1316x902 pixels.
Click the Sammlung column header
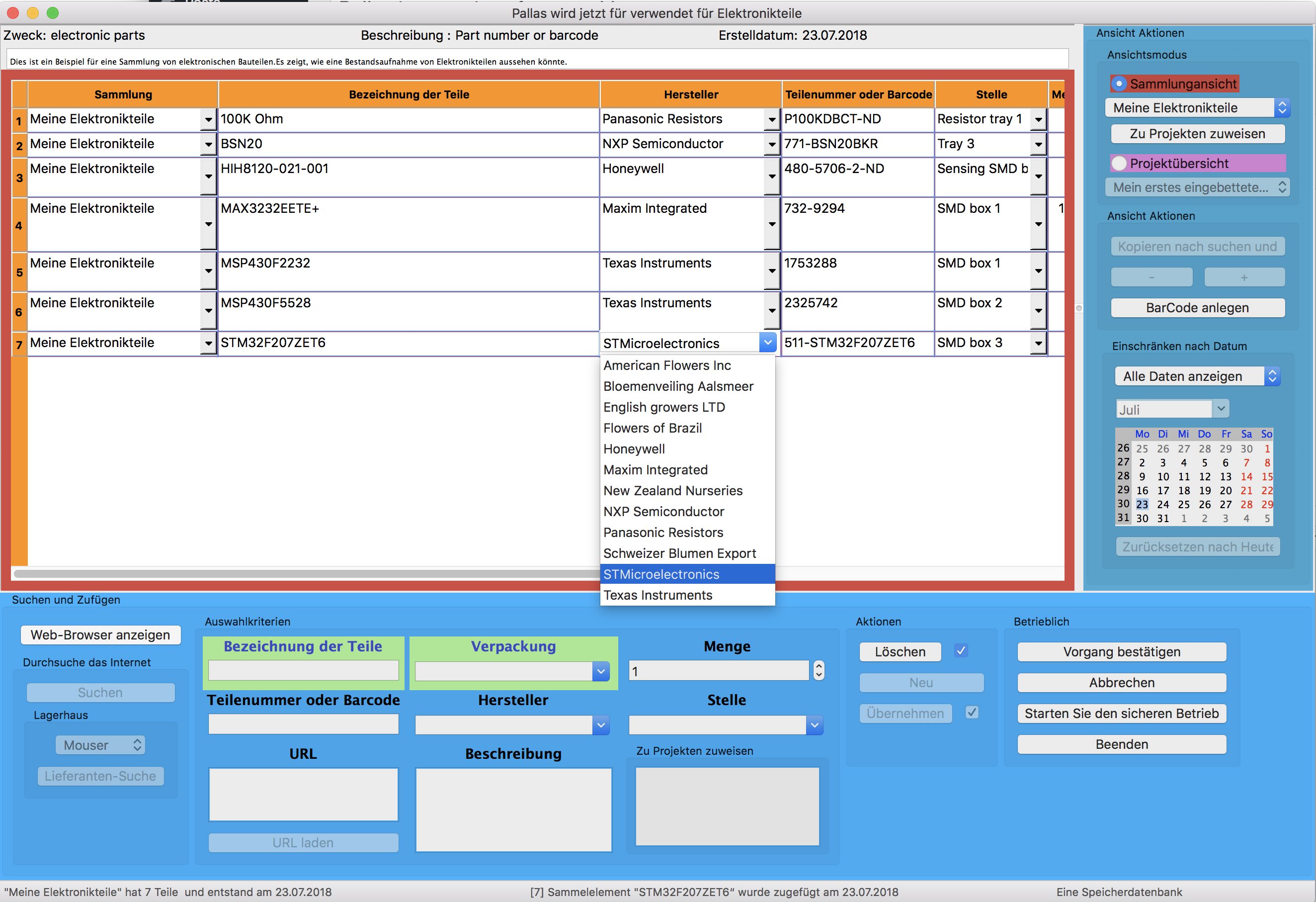point(123,94)
